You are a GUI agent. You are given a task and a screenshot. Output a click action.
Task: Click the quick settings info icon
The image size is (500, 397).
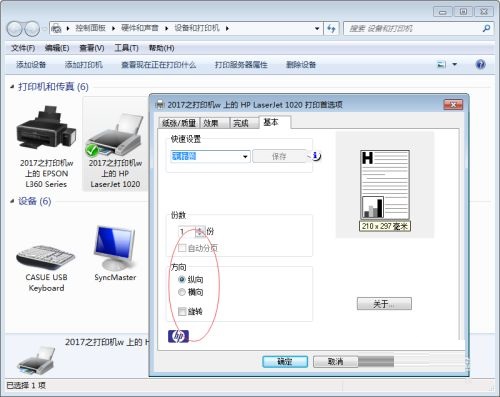coord(316,156)
